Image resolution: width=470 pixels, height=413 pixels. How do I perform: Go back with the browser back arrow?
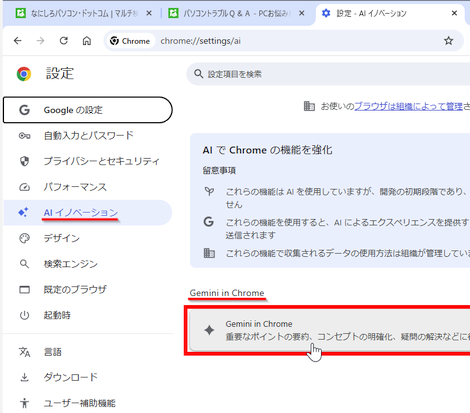[x=18, y=41]
